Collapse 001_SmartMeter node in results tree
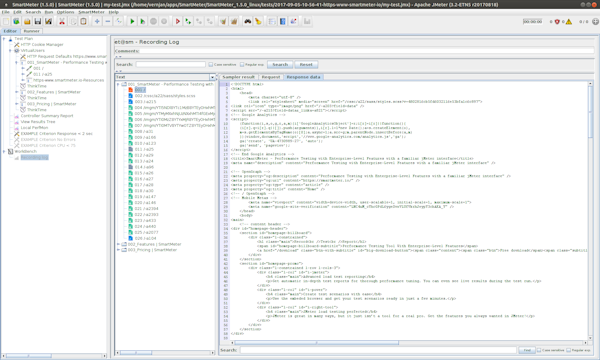Screen dimensions: 600x360 [x=118, y=84]
